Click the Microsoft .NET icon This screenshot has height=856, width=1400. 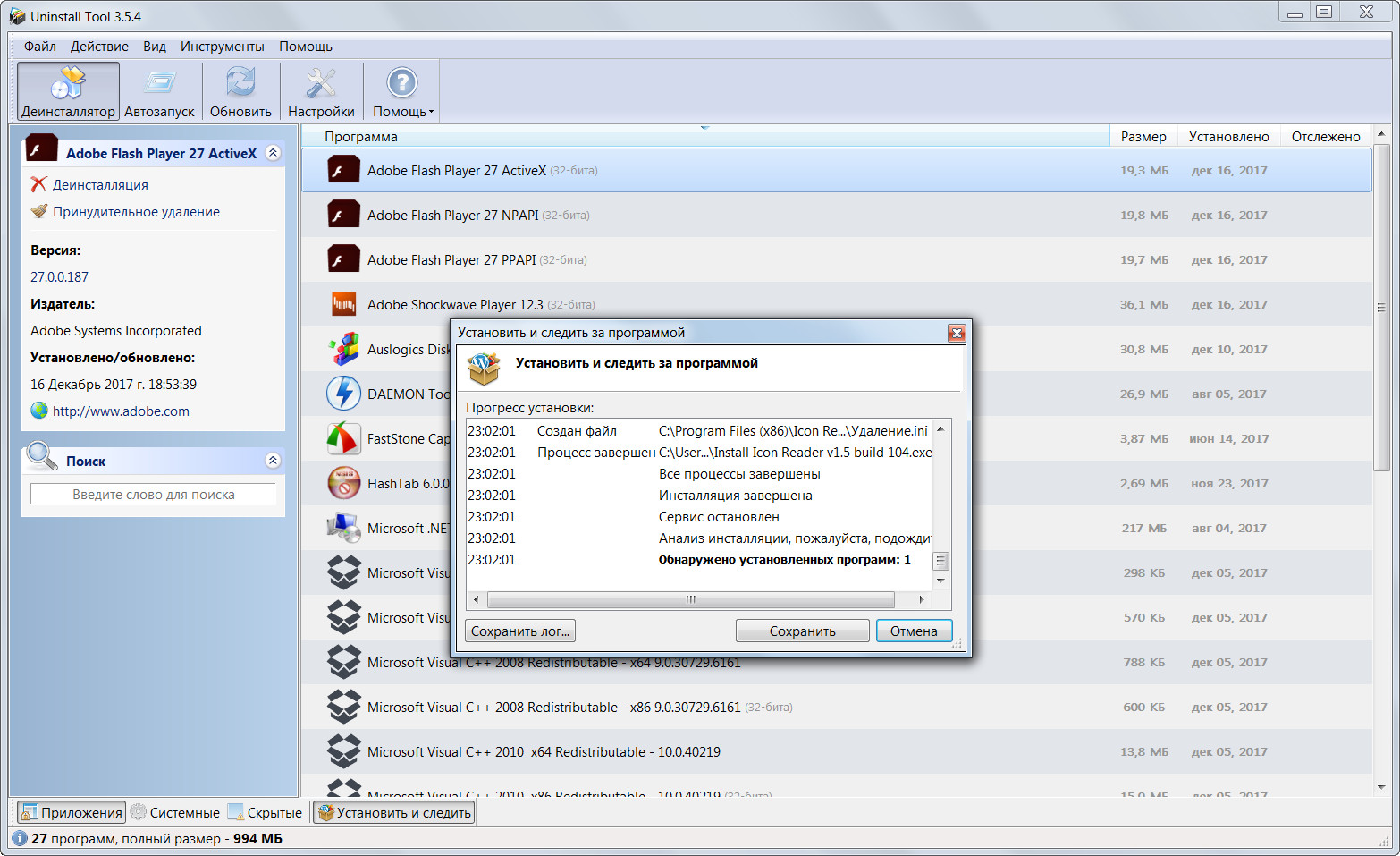click(343, 528)
